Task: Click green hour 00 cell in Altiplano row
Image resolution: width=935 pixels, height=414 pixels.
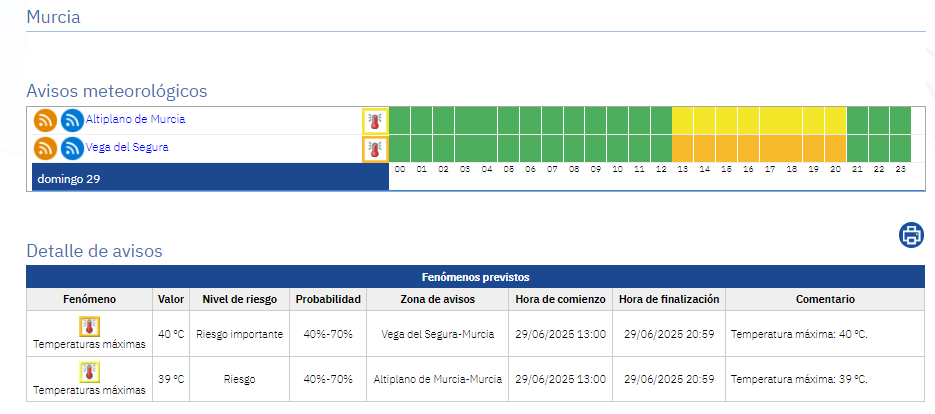Action: (x=400, y=120)
